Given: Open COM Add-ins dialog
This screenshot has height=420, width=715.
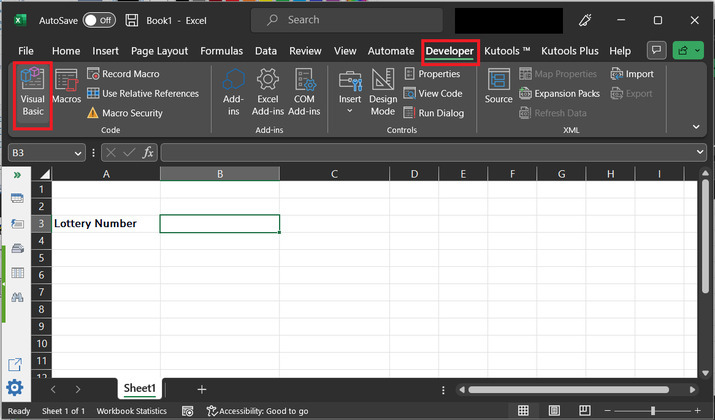Looking at the screenshot, I should pyautogui.click(x=304, y=92).
